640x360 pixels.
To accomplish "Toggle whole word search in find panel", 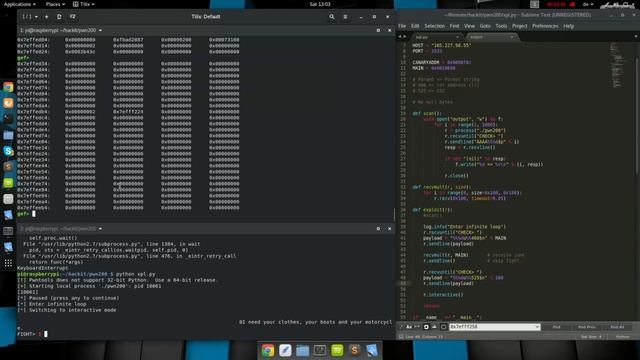I will pos(417,327).
